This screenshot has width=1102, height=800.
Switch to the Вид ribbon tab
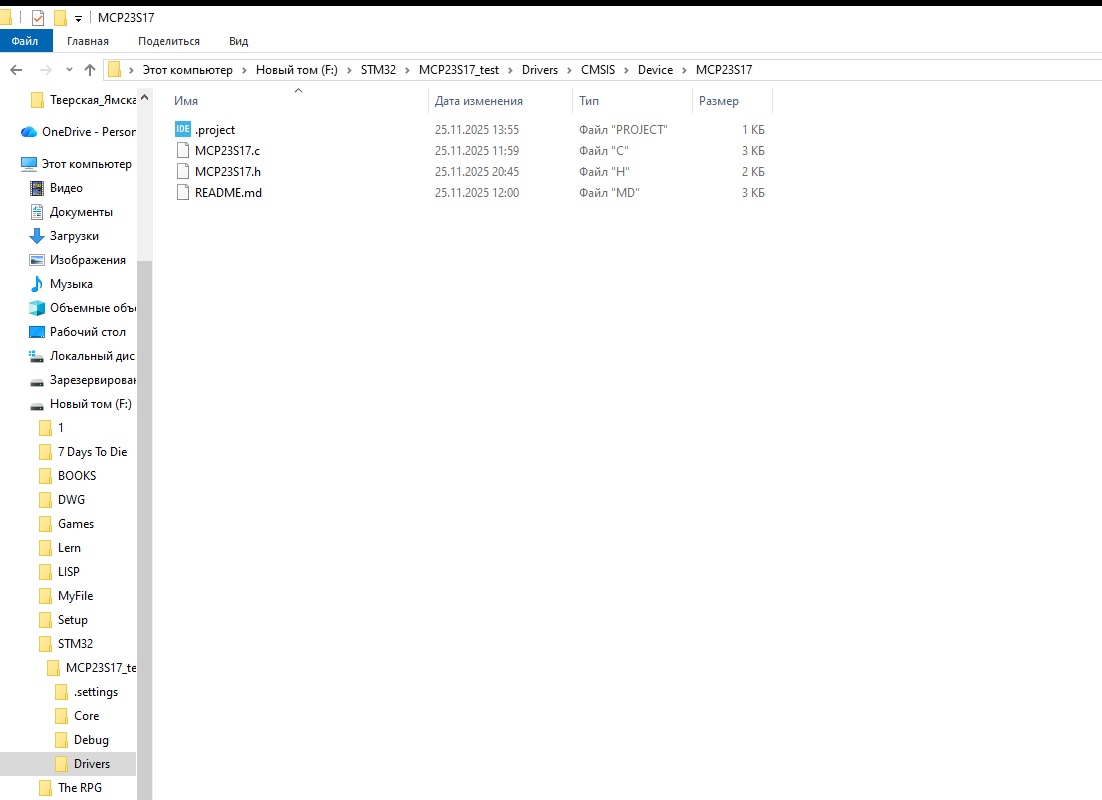pos(238,41)
